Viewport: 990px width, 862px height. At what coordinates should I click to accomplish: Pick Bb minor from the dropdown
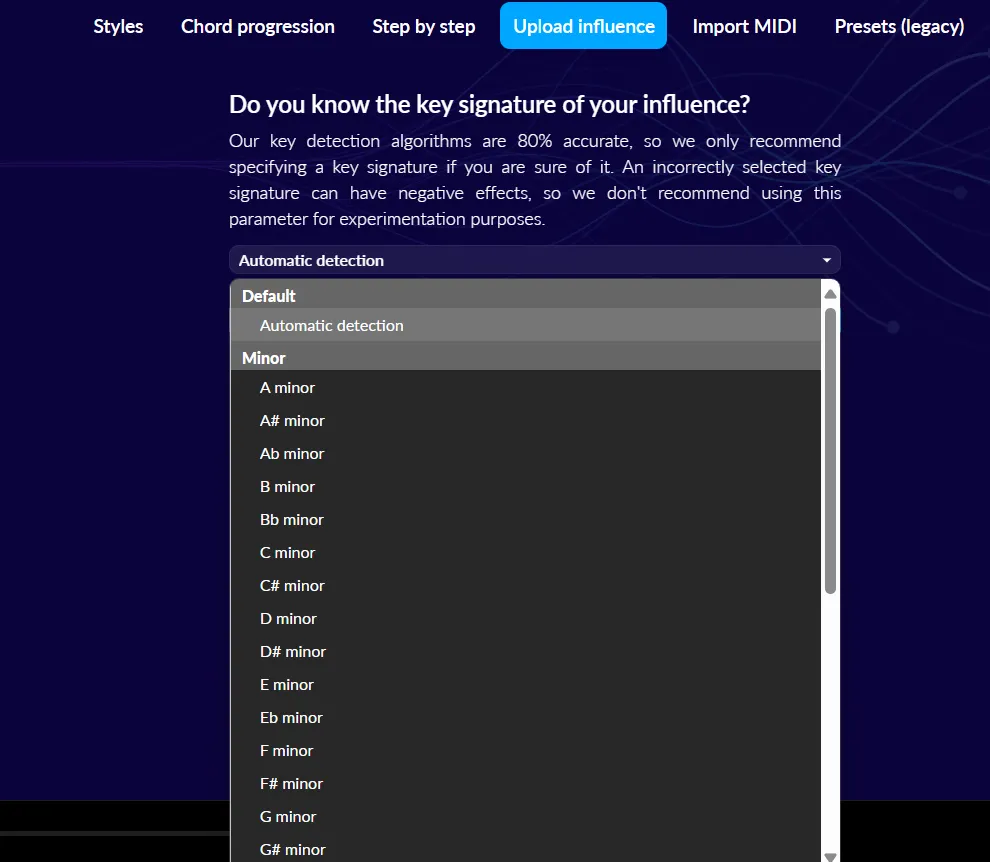point(291,519)
